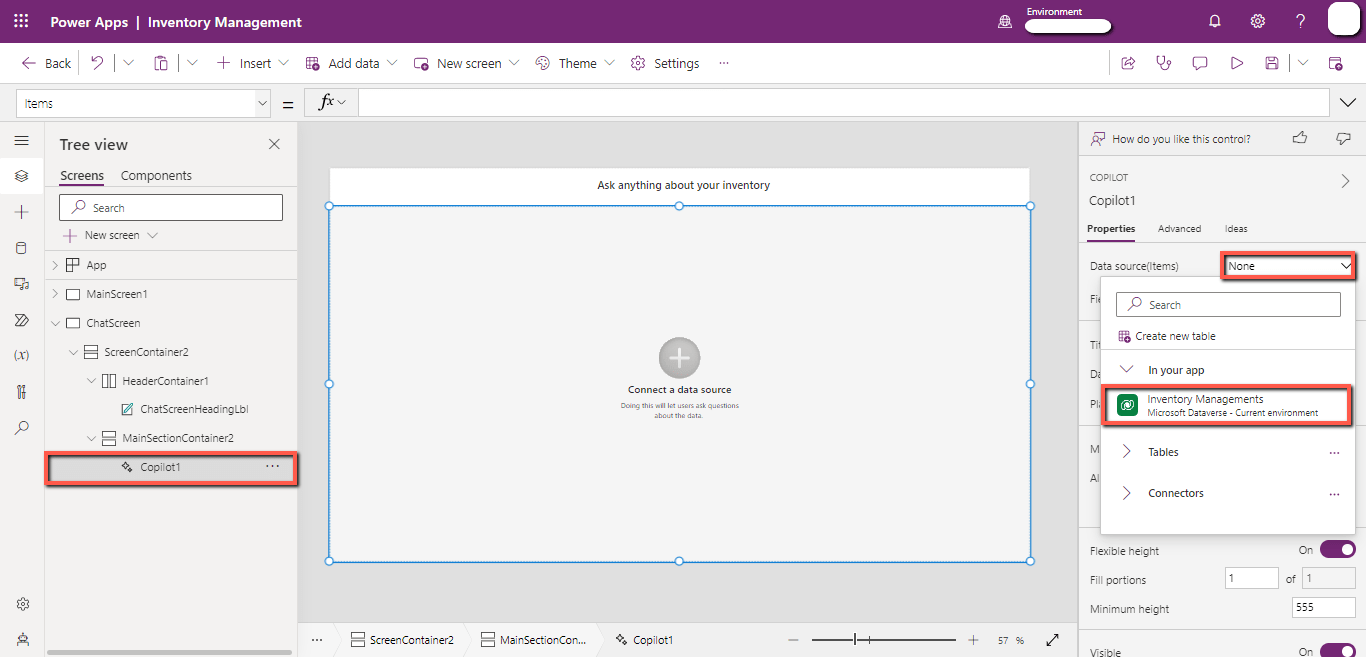Expand the formula bar chevron
Screen dimensions: 1366x657
click(x=1348, y=103)
